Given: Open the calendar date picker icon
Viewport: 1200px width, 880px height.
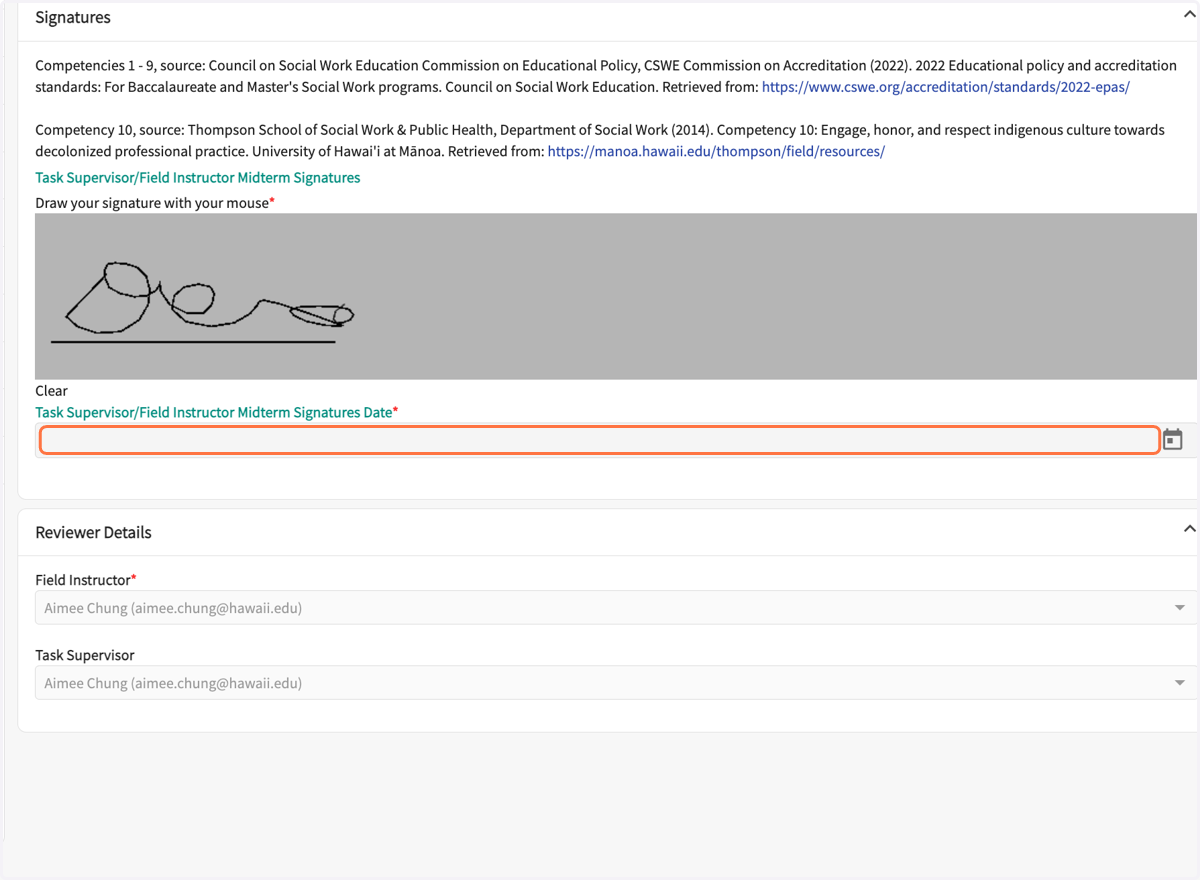Looking at the screenshot, I should coord(1173,440).
